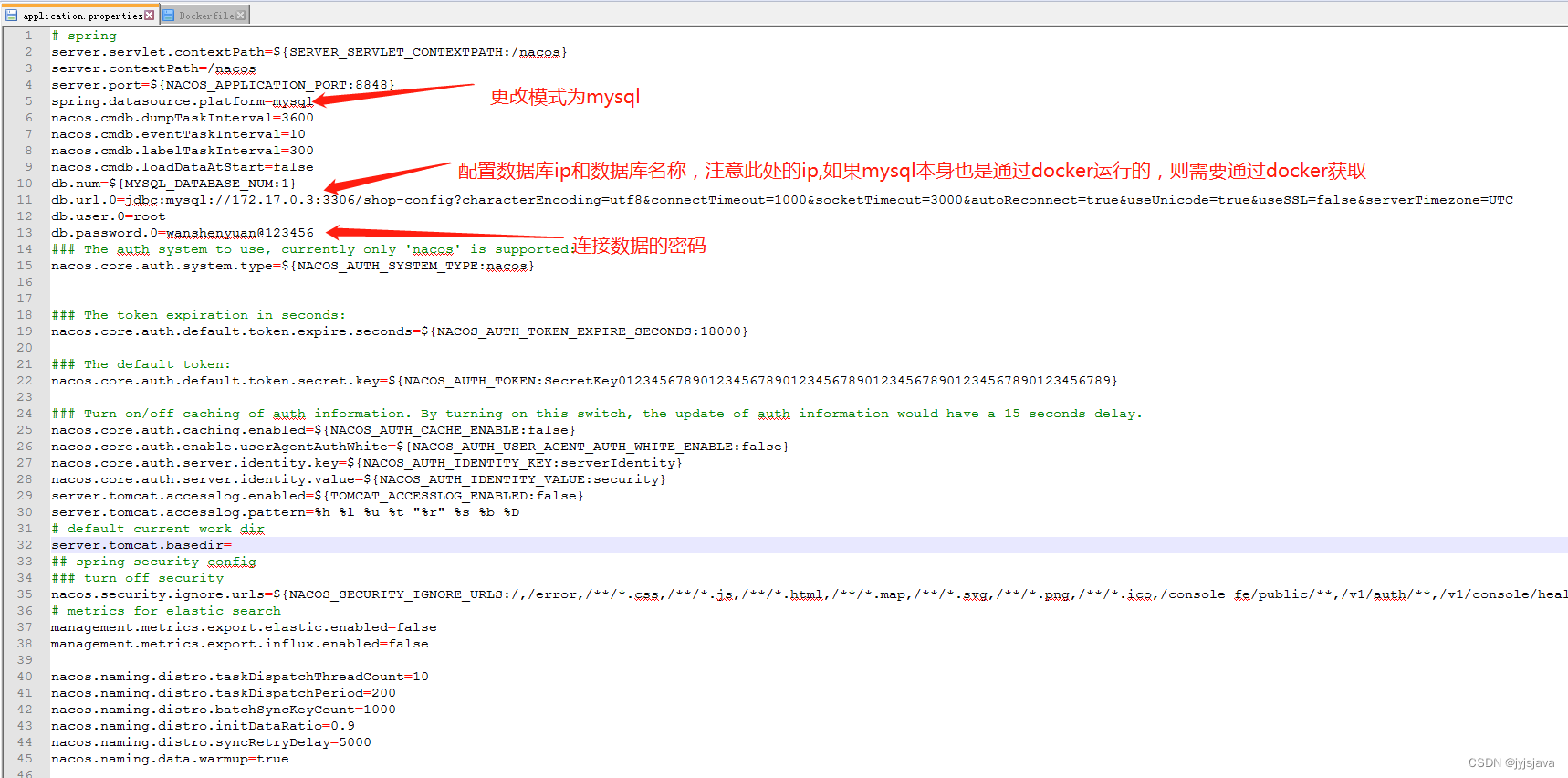The image size is (1568, 778).
Task: Click the server.identity.value line
Action: pyautogui.click(x=359, y=479)
